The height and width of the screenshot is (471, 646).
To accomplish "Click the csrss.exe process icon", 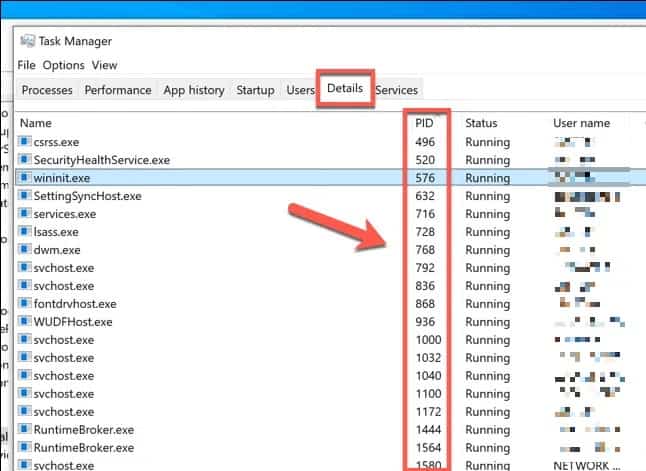I will tap(24, 141).
